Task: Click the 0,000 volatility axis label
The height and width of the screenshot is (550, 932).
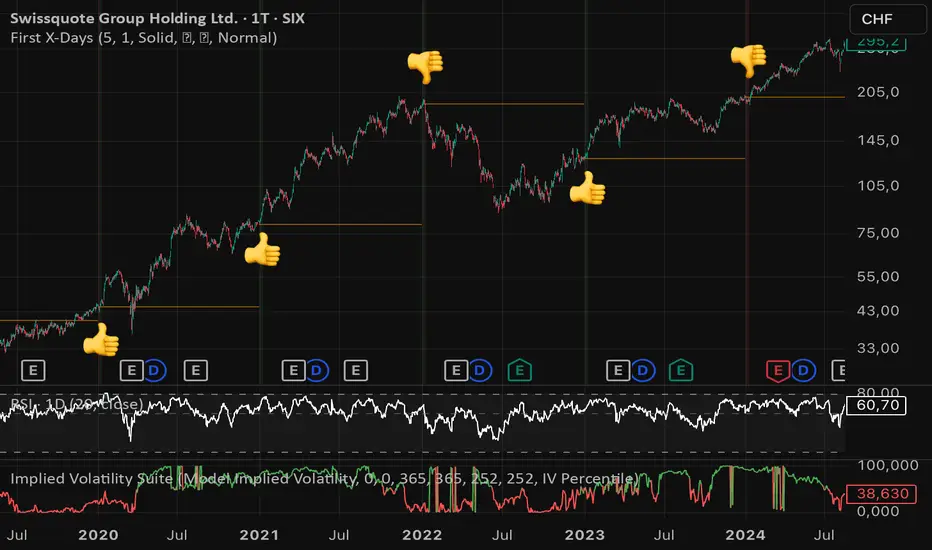Action: click(878, 511)
